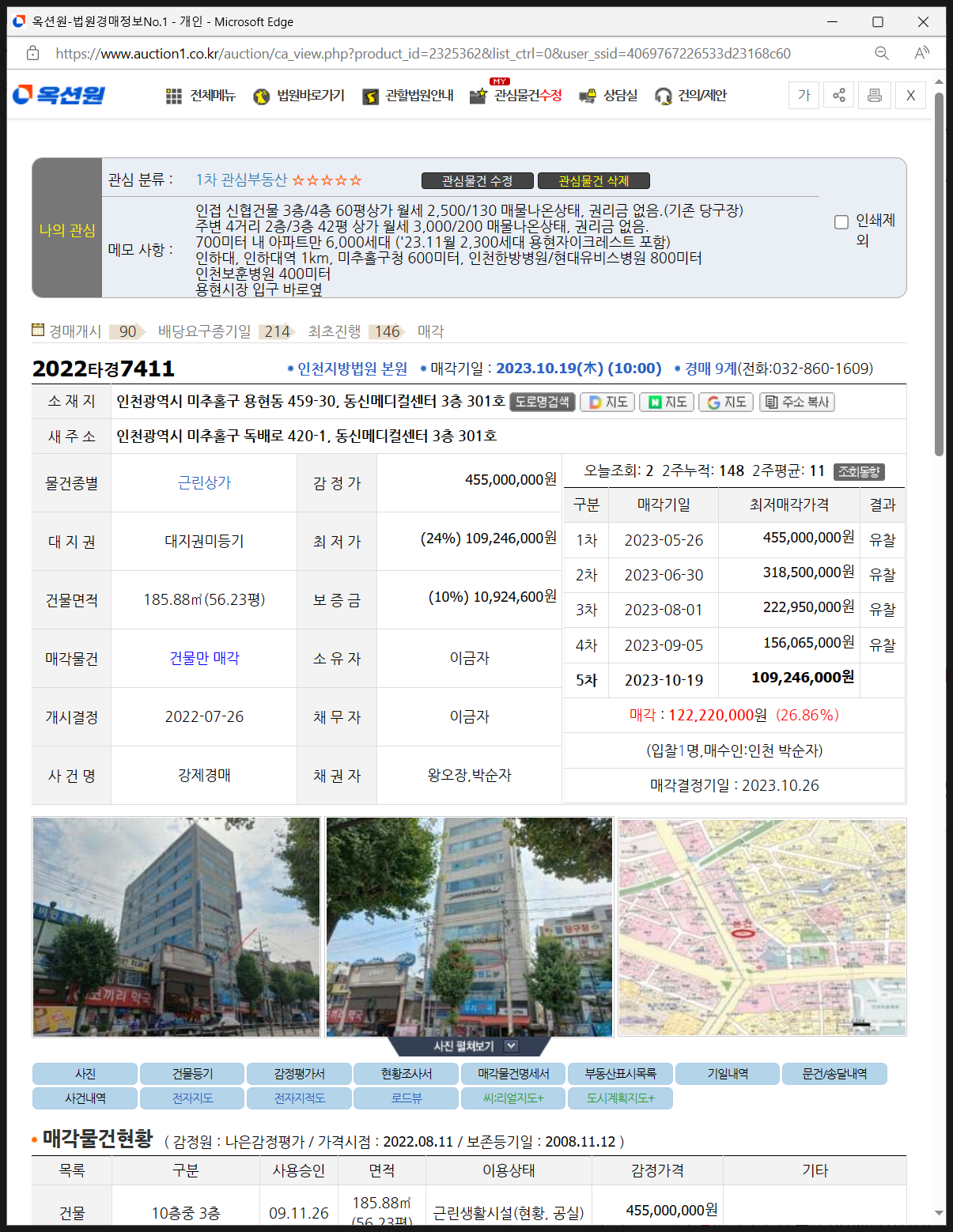Switch to the 로드뷰 tab
This screenshot has height=1232, width=953.
pos(406,1098)
